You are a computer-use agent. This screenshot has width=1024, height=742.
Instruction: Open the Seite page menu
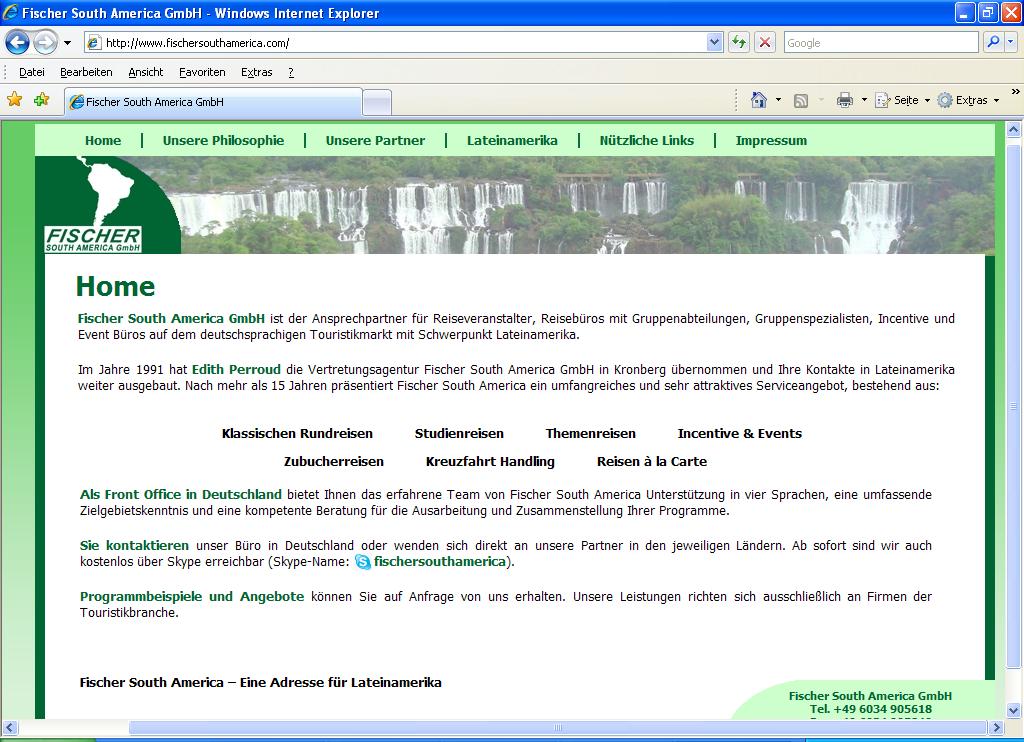click(x=903, y=100)
